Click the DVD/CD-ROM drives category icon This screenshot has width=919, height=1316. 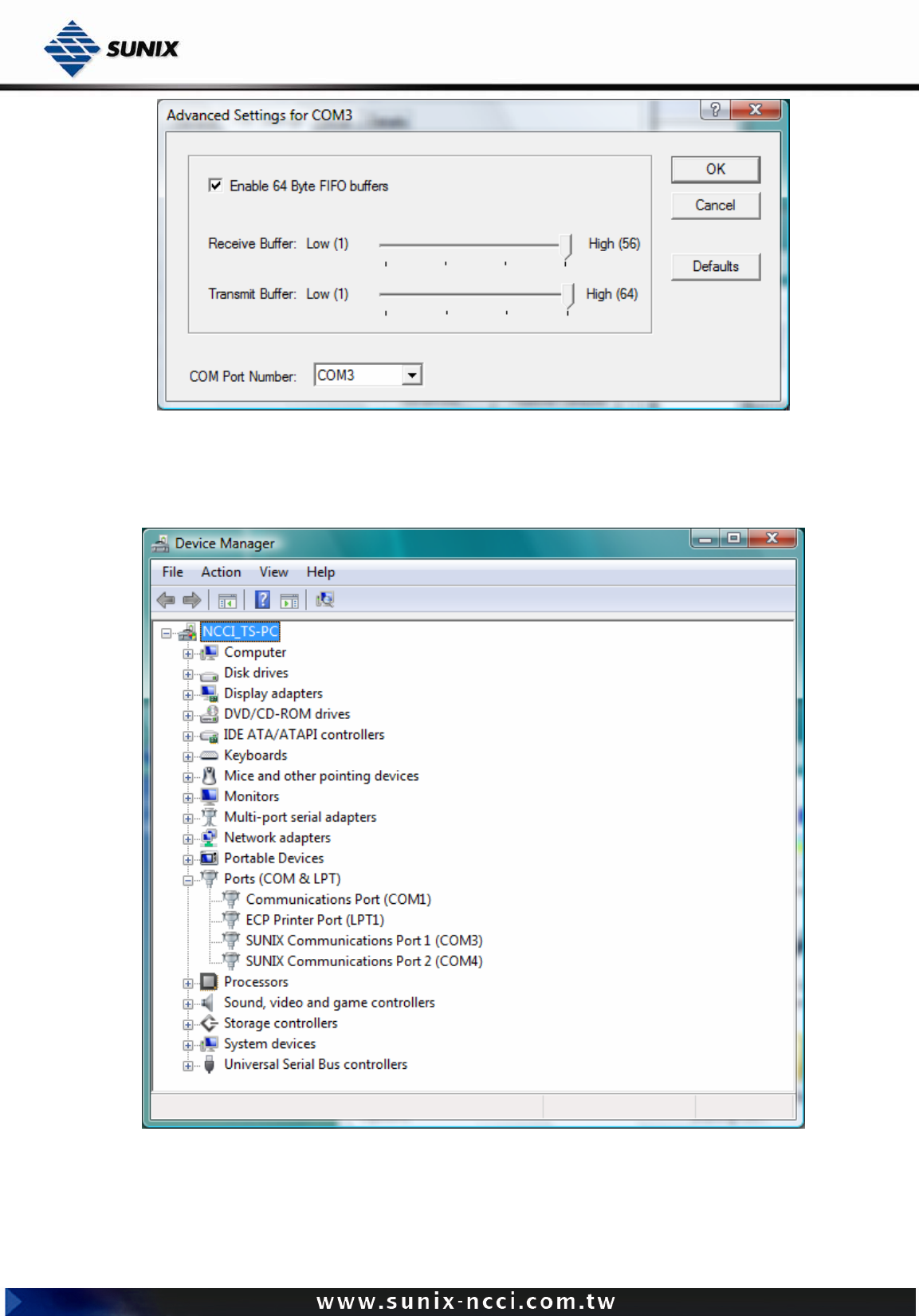209,714
